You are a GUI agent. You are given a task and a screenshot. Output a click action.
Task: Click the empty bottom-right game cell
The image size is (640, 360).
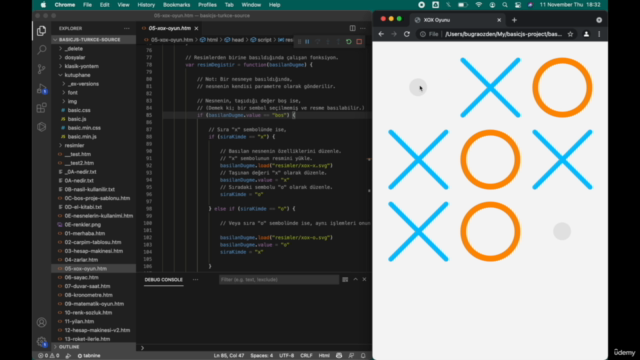[x=562, y=231]
